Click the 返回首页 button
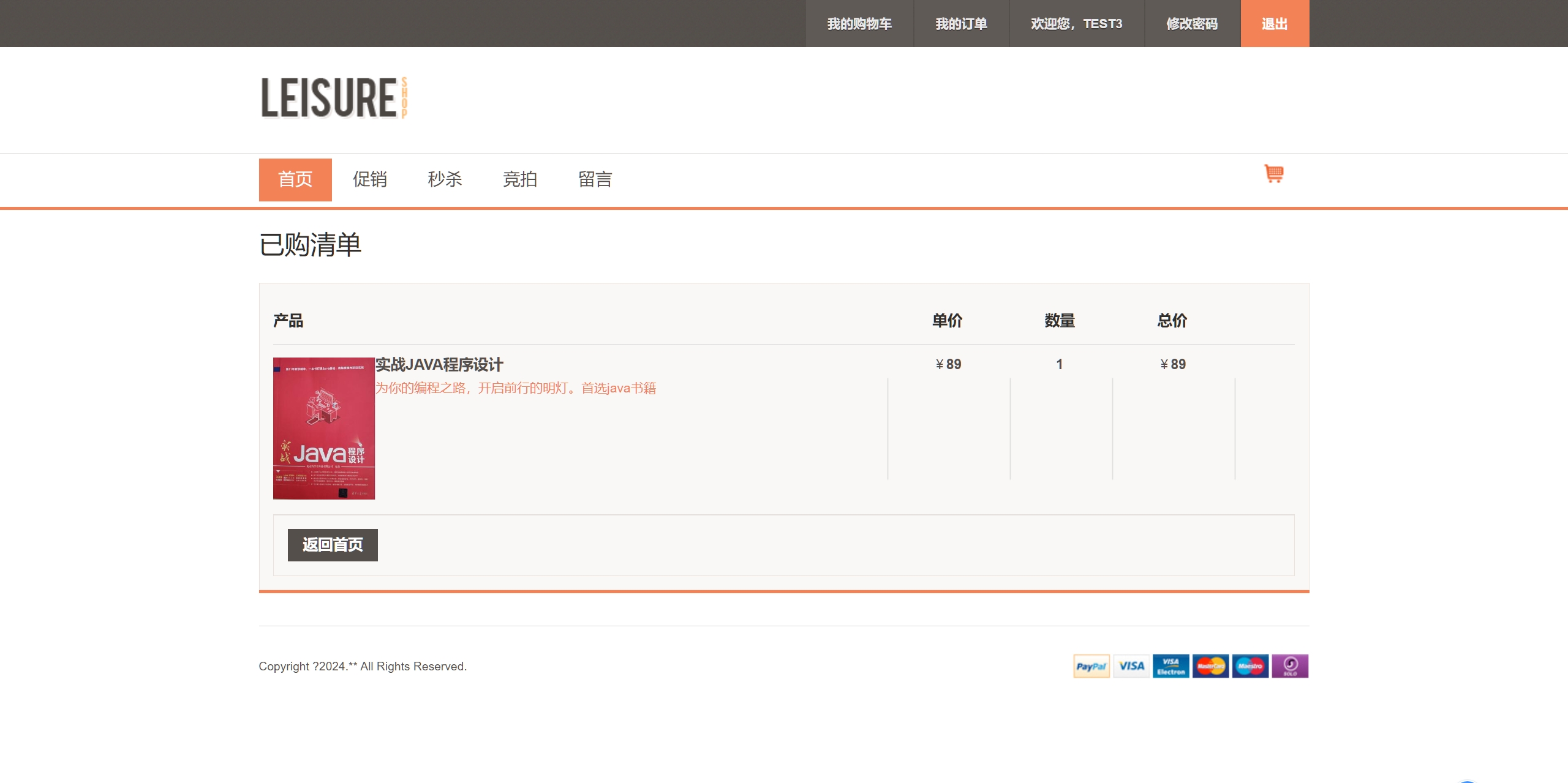1568x783 pixels. [333, 545]
